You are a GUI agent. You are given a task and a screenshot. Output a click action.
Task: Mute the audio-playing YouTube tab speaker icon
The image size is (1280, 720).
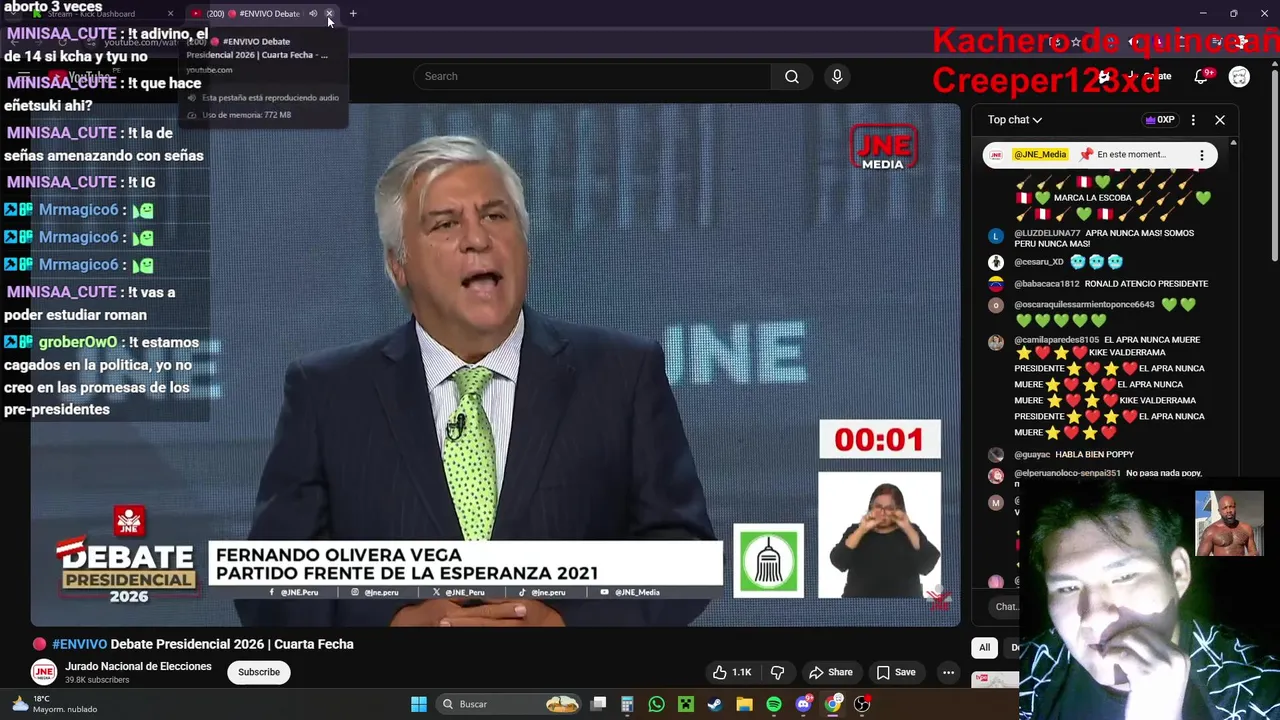(x=313, y=14)
